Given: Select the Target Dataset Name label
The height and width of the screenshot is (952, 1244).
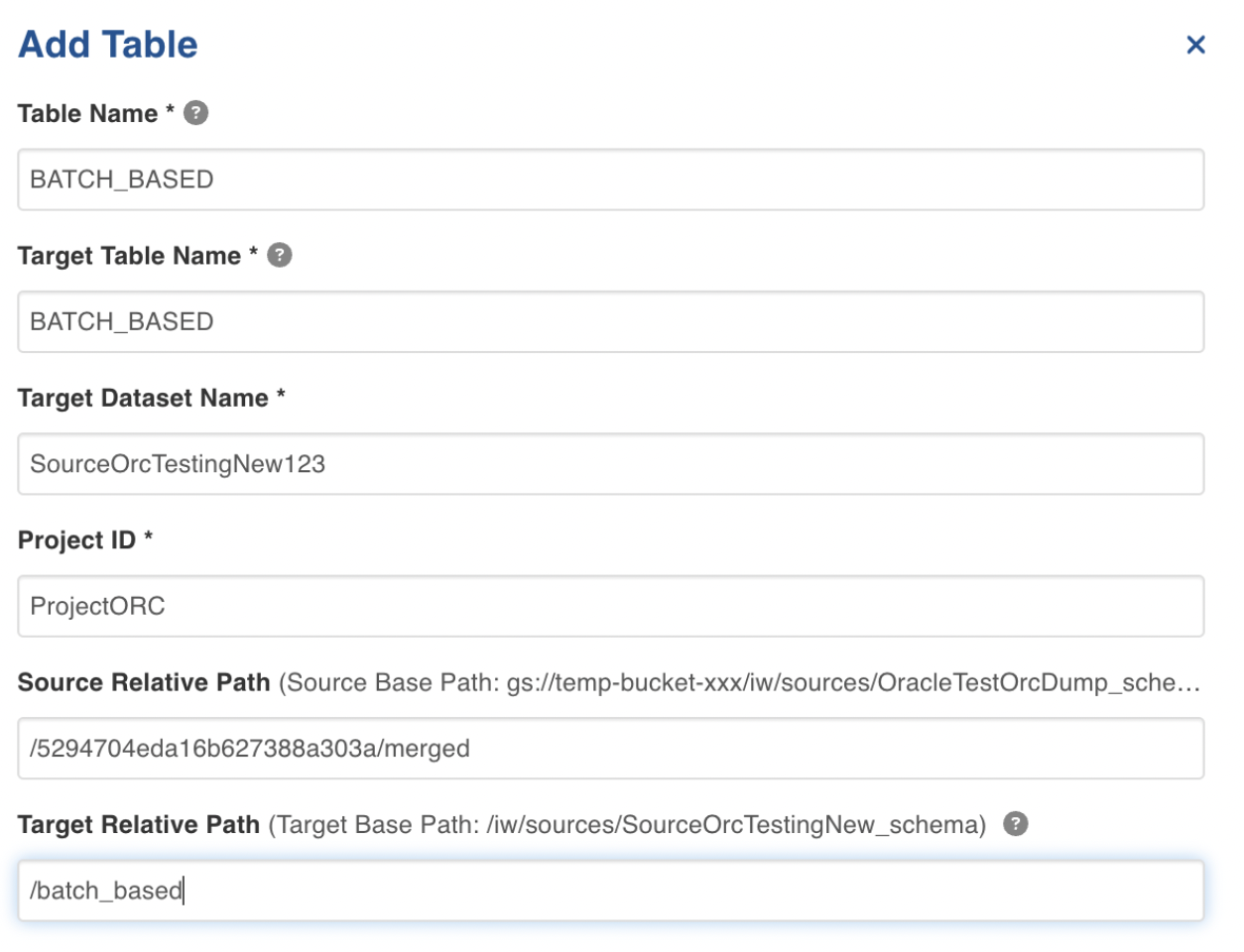Looking at the screenshot, I should pyautogui.click(x=143, y=398).
